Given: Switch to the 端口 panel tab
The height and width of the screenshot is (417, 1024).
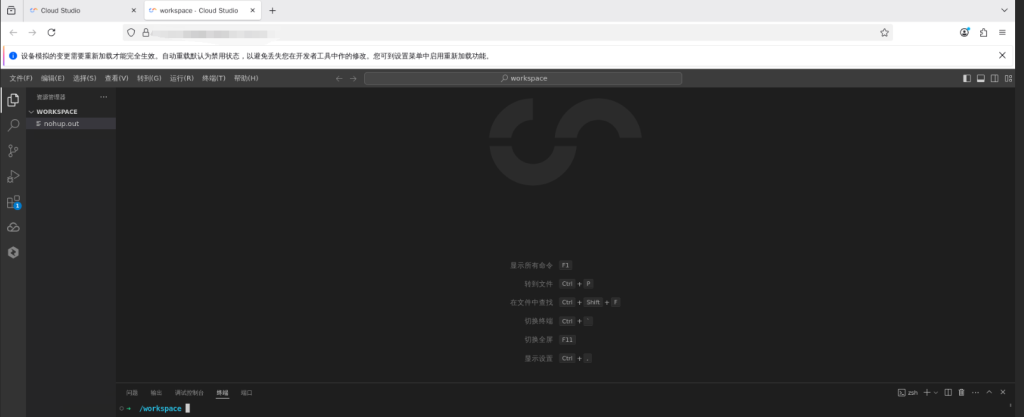Looking at the screenshot, I should tap(247, 393).
